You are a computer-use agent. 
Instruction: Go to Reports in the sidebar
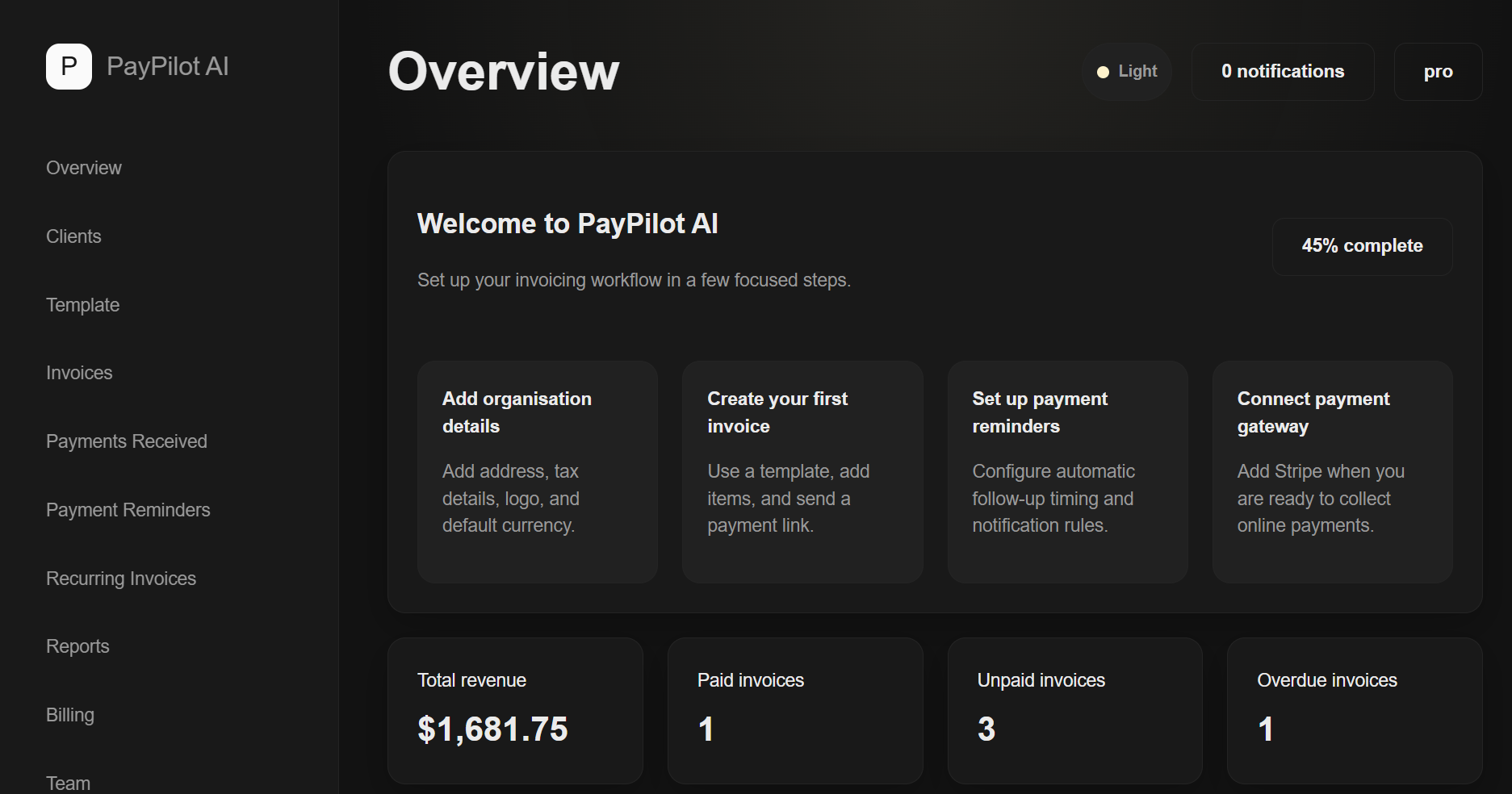point(77,646)
